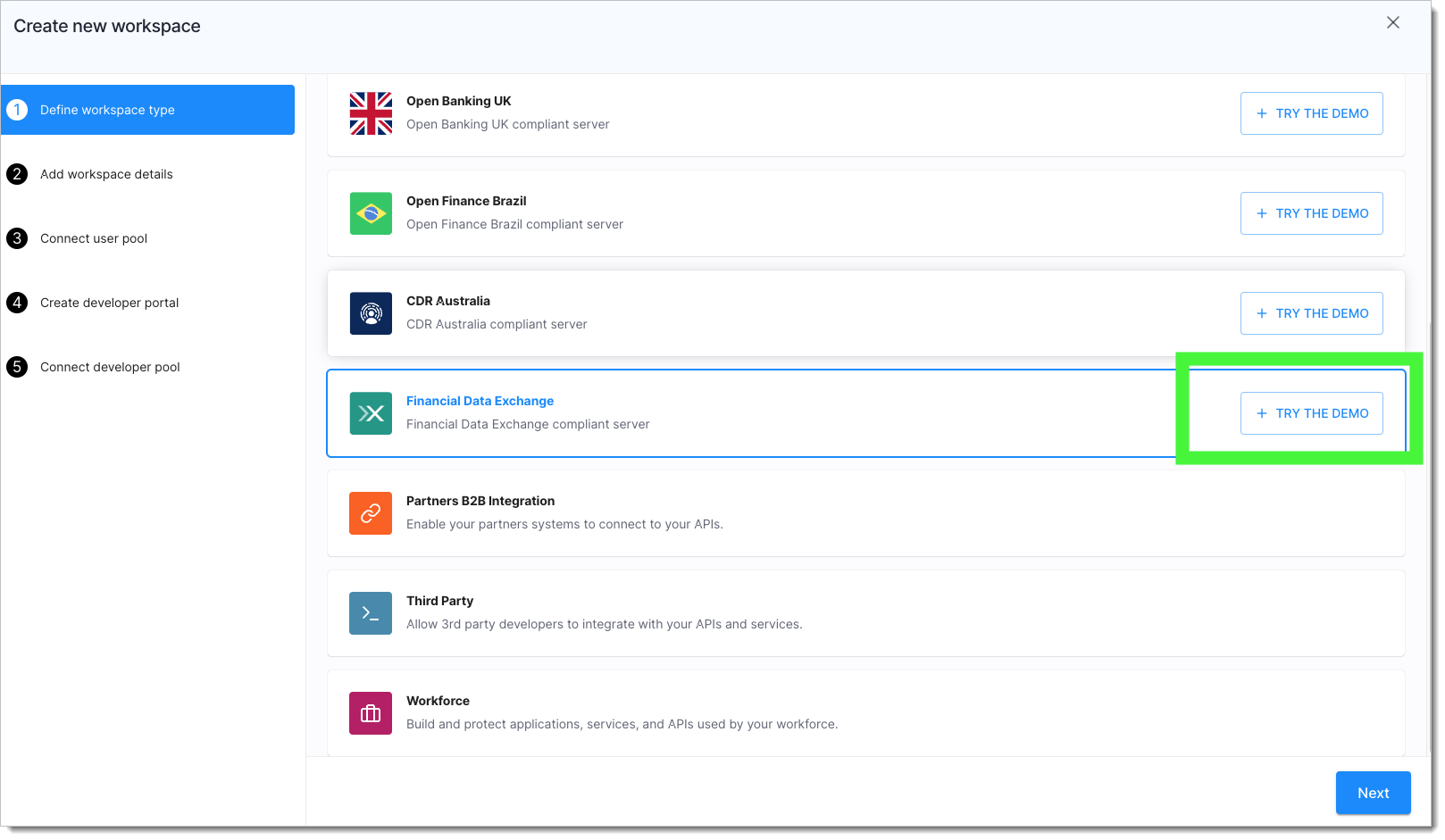Viewport: 1445px width, 840px height.
Task: Click the Third Party terminal icon
Action: pos(371,613)
